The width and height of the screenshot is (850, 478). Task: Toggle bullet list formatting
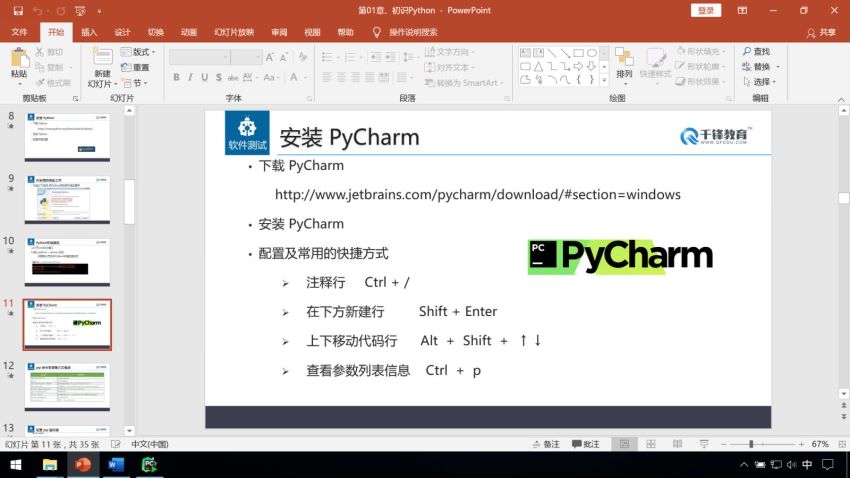[x=327, y=57]
